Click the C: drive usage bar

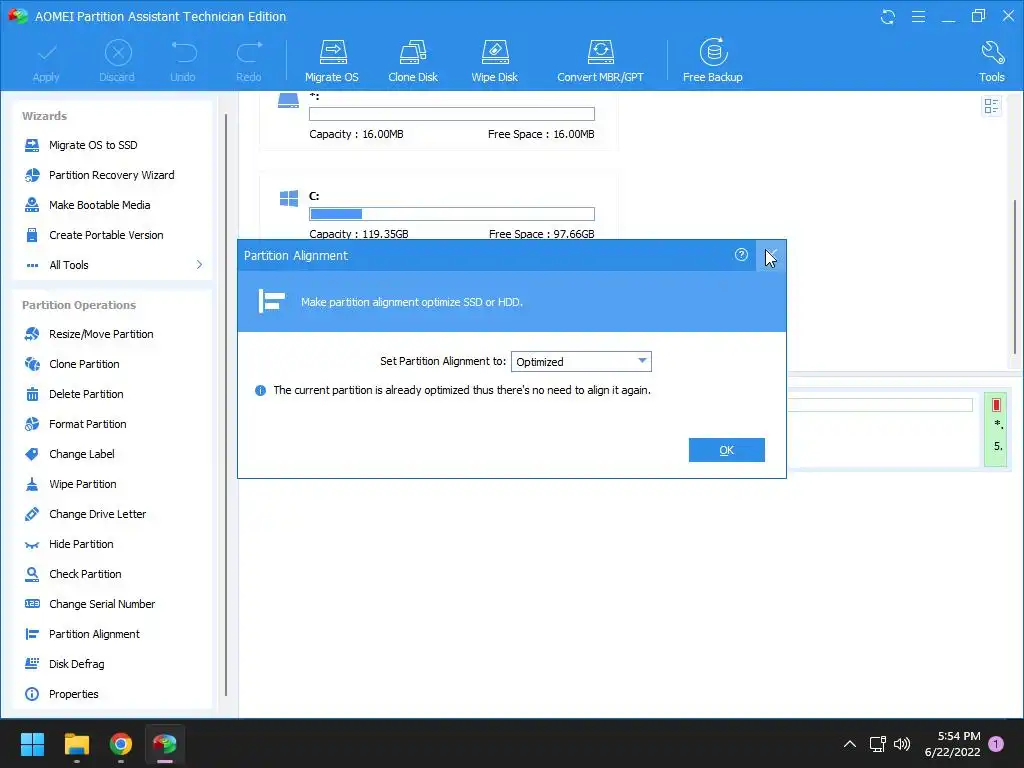coord(451,214)
